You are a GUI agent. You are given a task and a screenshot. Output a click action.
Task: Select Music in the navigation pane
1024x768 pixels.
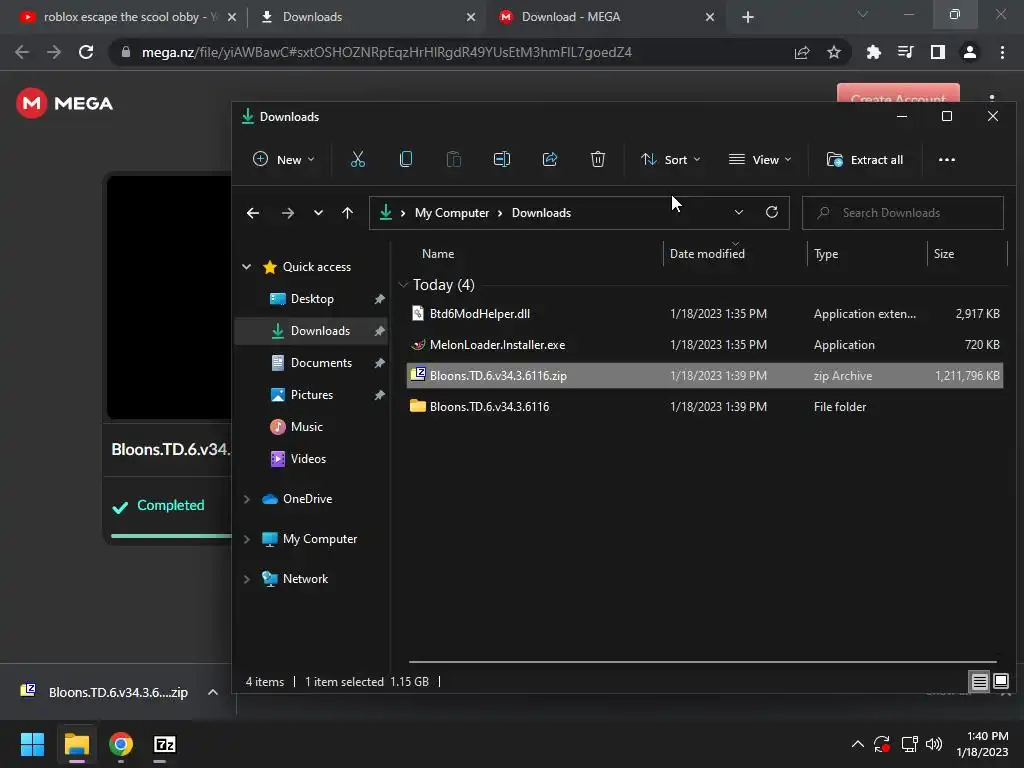pyautogui.click(x=306, y=426)
